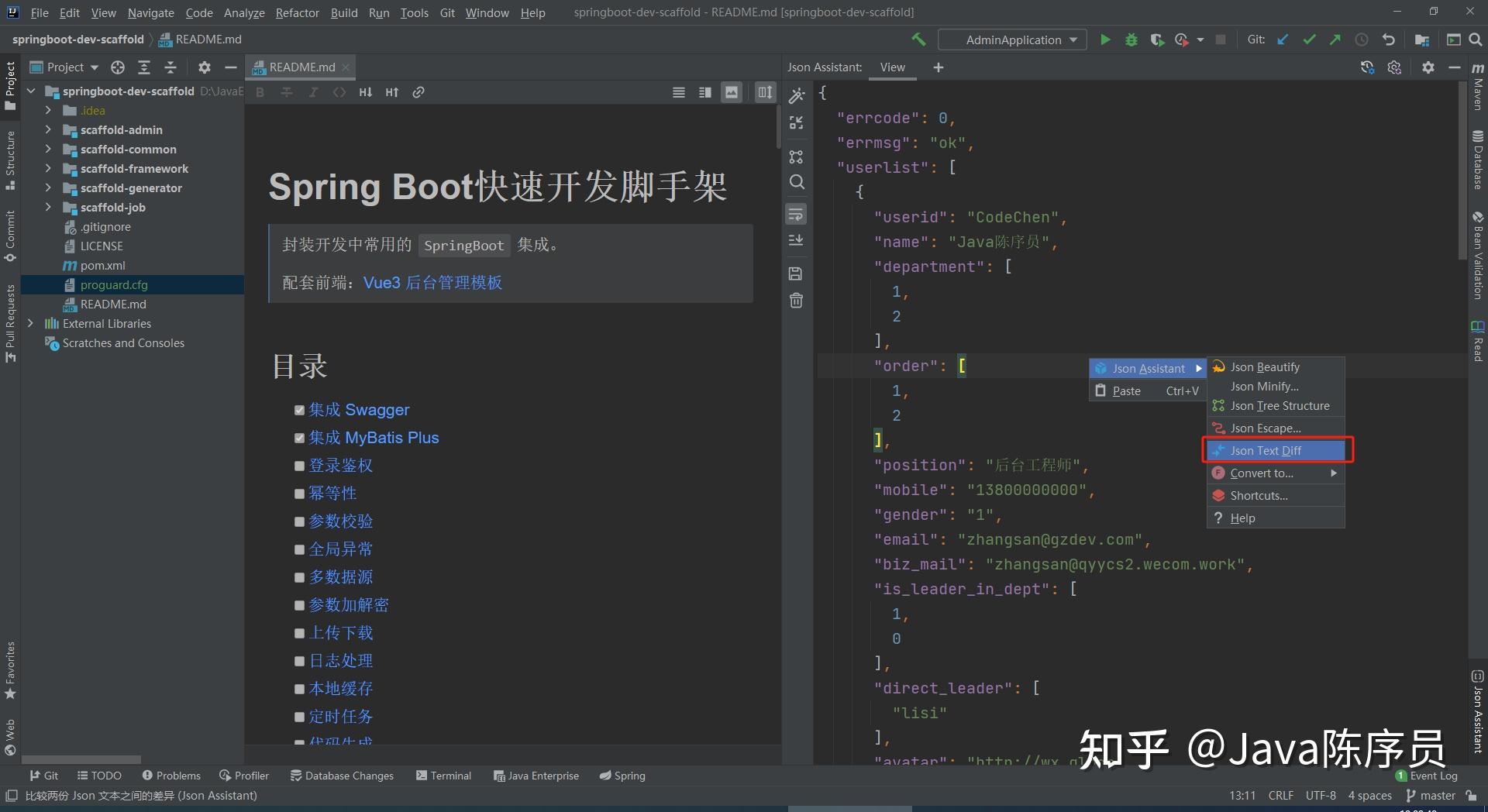The height and width of the screenshot is (812, 1488).
Task: Check the 登录鉴权 checkbox
Action: (300, 466)
